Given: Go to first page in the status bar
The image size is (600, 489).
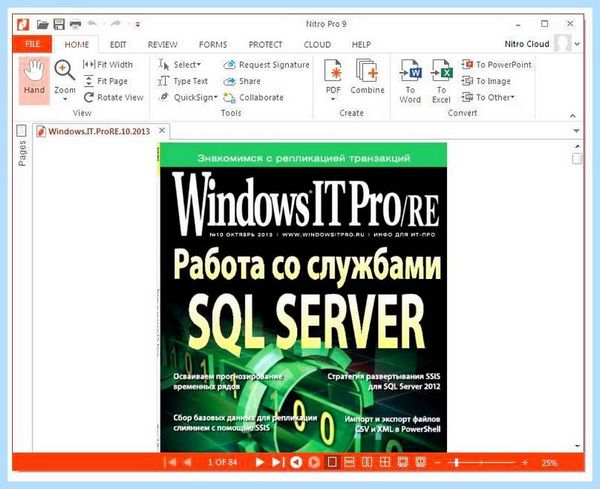Looking at the screenshot, I should [x=170, y=462].
